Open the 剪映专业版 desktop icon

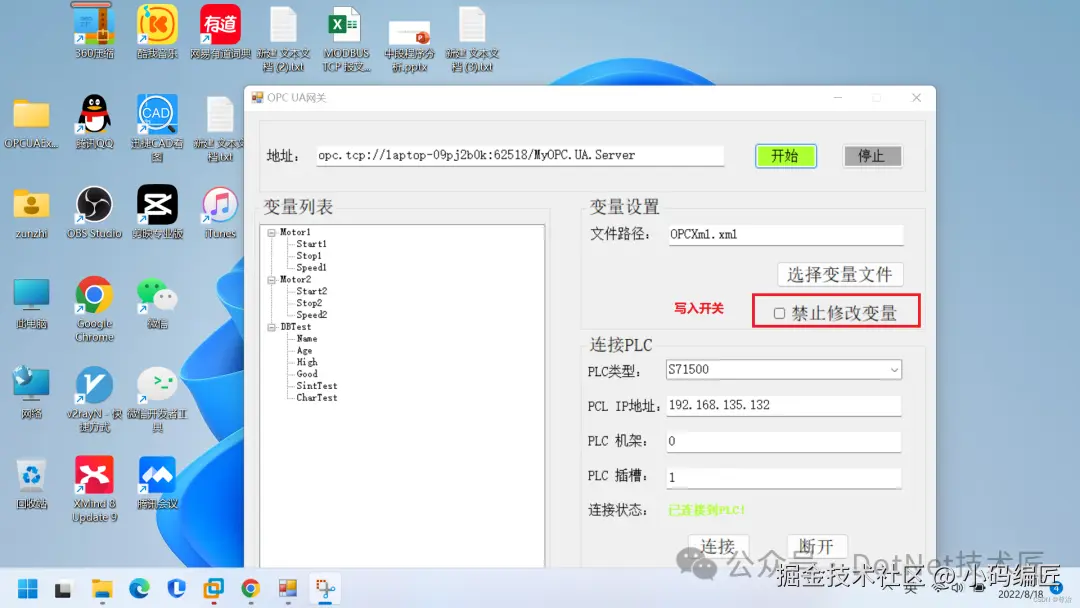157,211
